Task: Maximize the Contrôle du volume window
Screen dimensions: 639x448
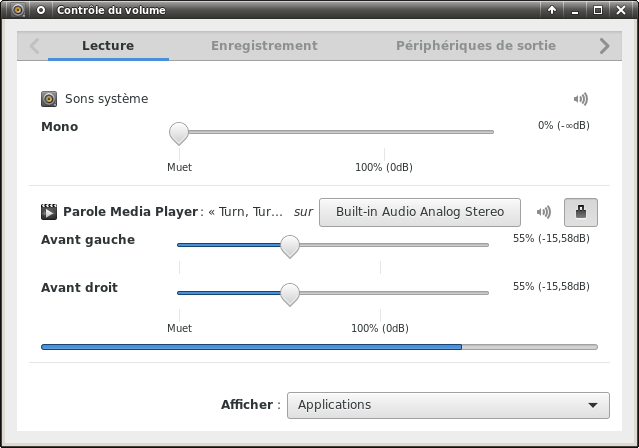Action: tap(598, 10)
